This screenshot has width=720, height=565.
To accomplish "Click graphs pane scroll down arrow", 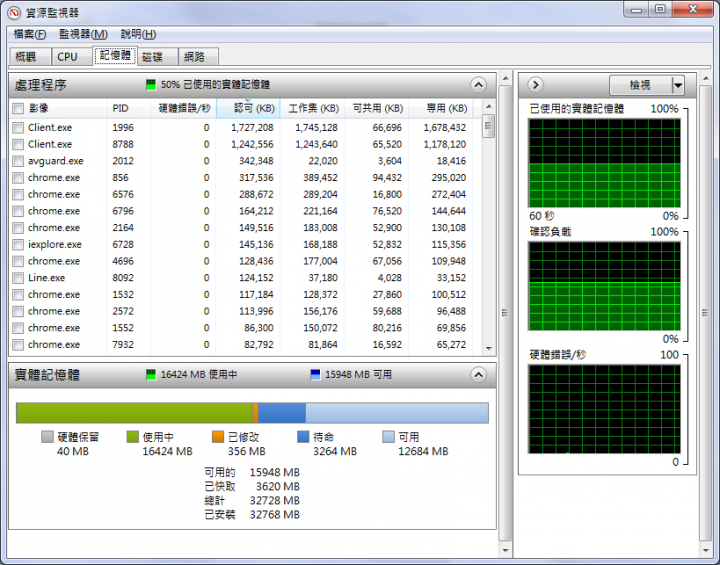I will [705, 550].
